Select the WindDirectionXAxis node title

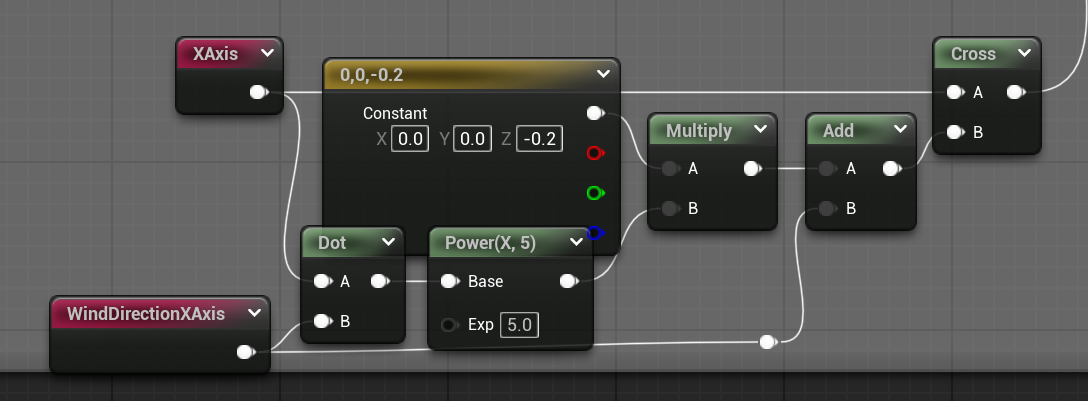[145, 313]
